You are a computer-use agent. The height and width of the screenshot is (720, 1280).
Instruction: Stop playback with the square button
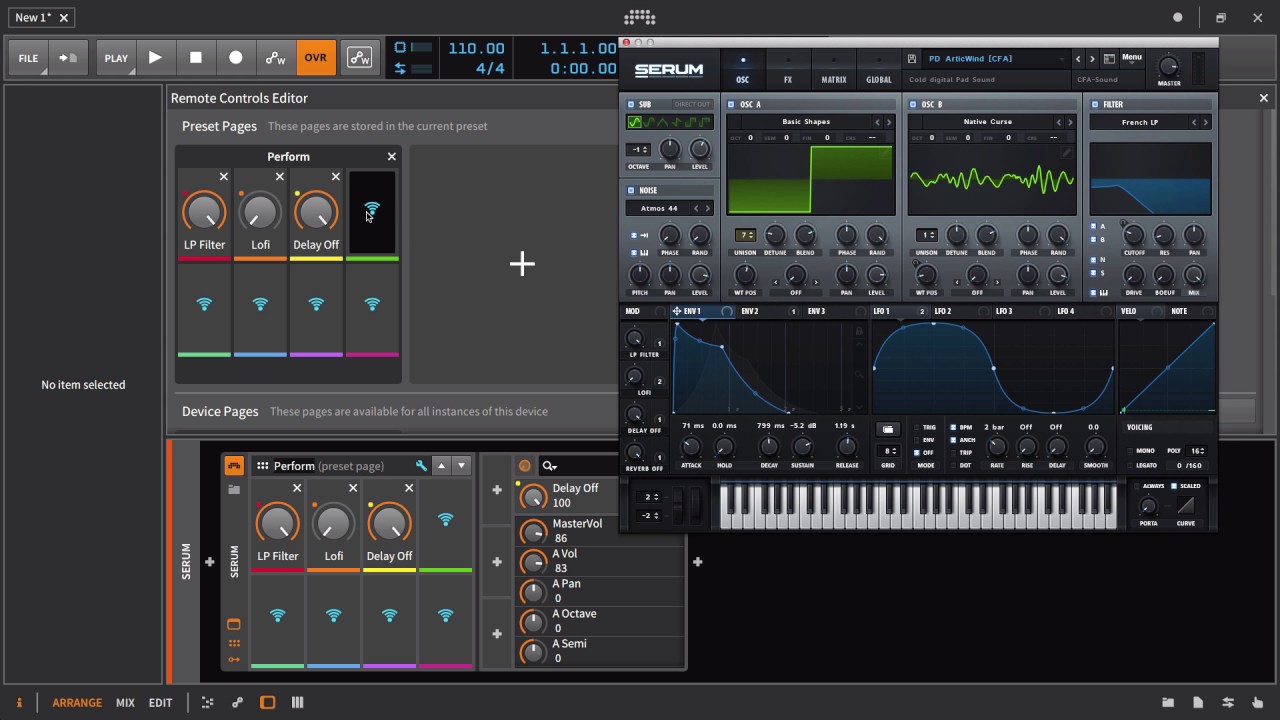(x=196, y=58)
